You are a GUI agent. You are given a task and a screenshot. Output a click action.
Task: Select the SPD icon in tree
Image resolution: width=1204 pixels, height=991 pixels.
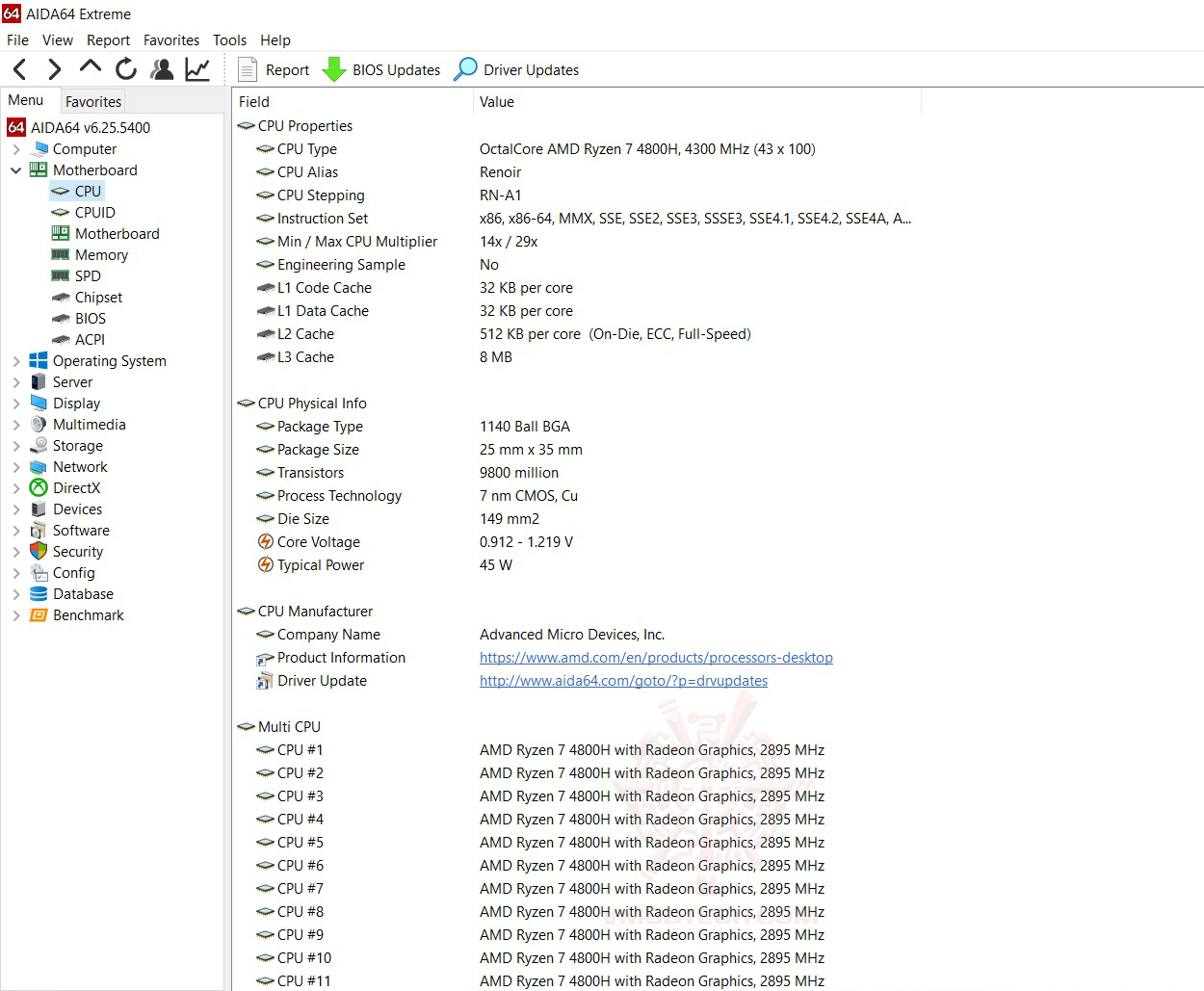[x=60, y=276]
